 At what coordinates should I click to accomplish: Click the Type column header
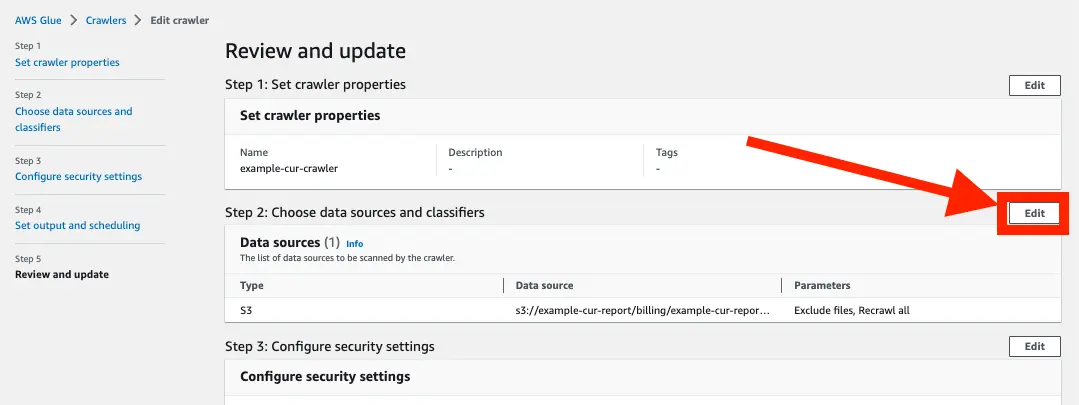[252, 286]
